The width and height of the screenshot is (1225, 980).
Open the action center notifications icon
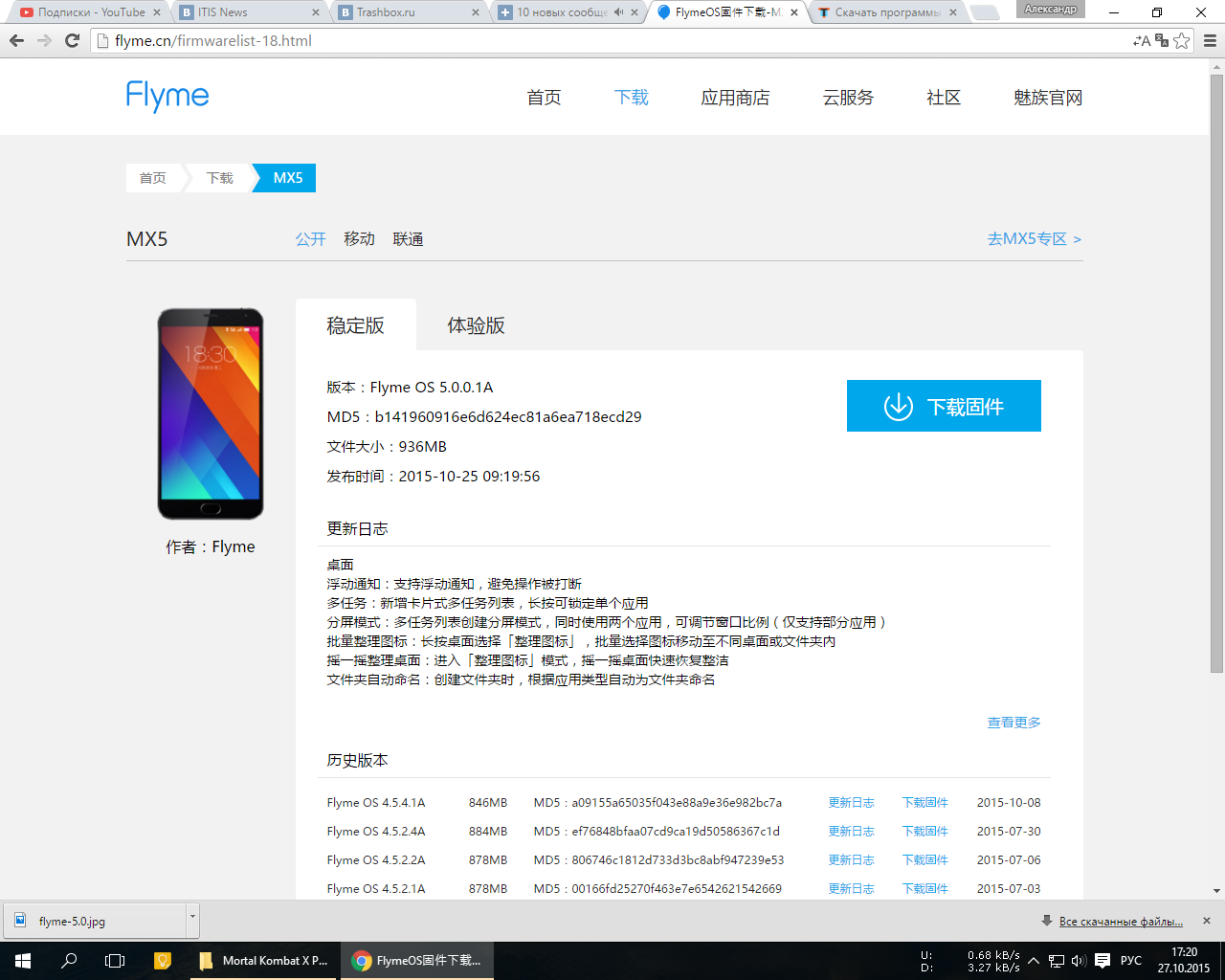tap(1102, 961)
